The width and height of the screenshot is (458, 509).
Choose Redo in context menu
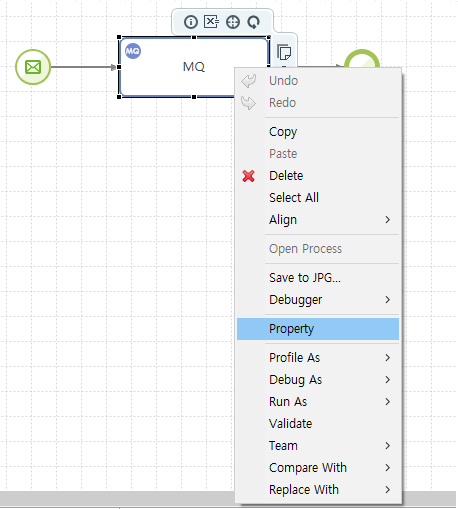tap(318, 103)
